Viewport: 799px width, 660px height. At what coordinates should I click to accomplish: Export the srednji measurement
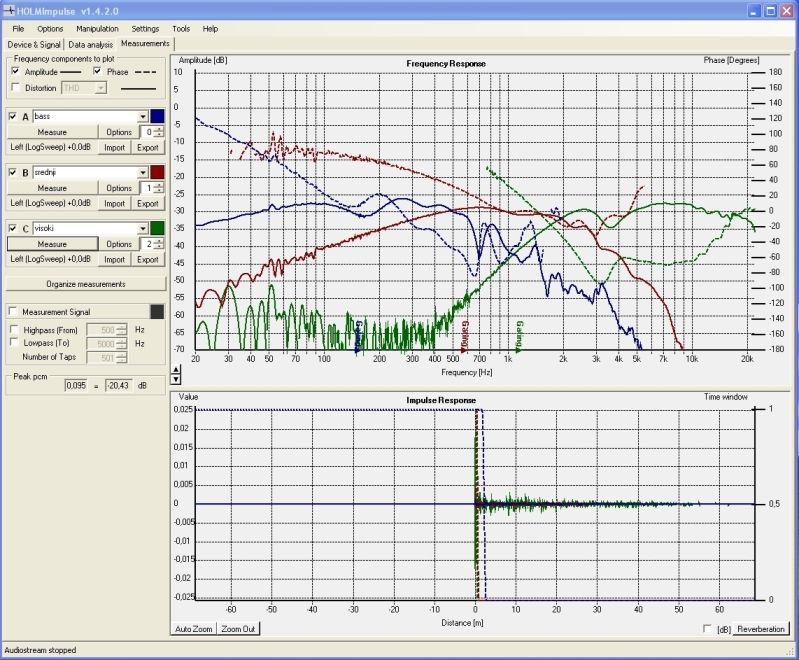pyautogui.click(x=148, y=203)
